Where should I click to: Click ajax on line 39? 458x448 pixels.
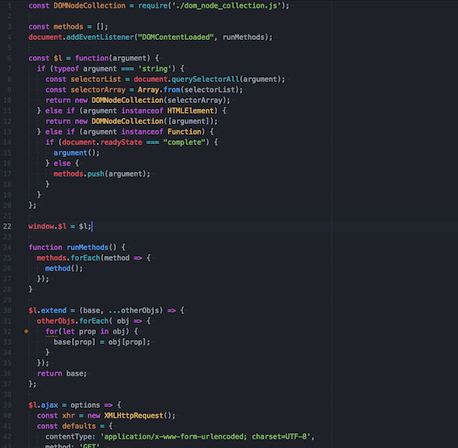click(x=49, y=405)
